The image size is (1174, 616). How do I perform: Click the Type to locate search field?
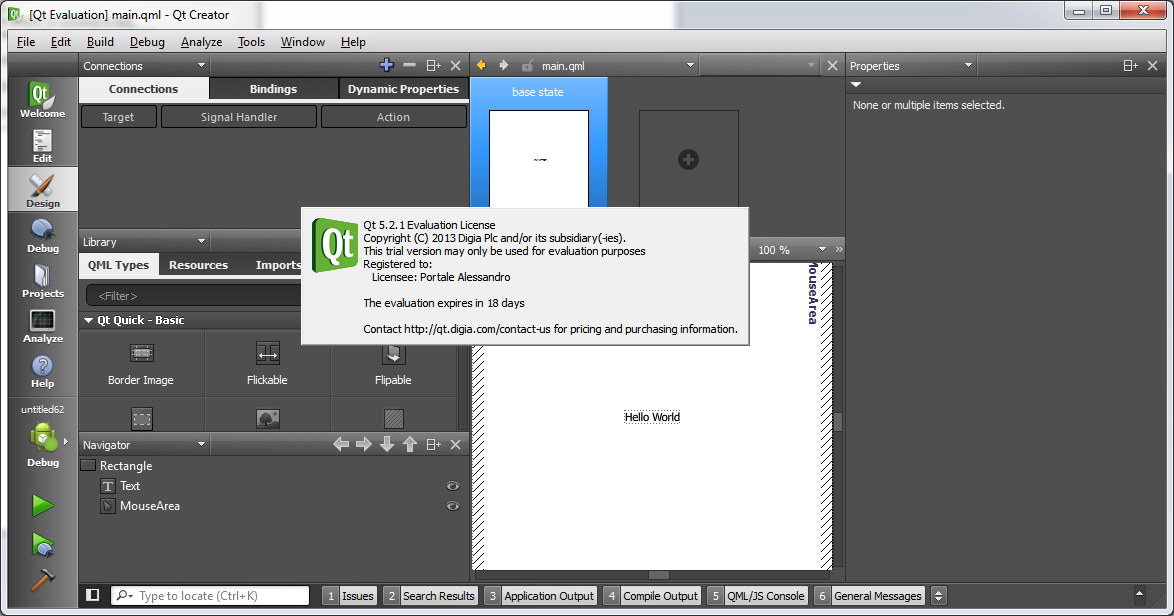[220, 596]
